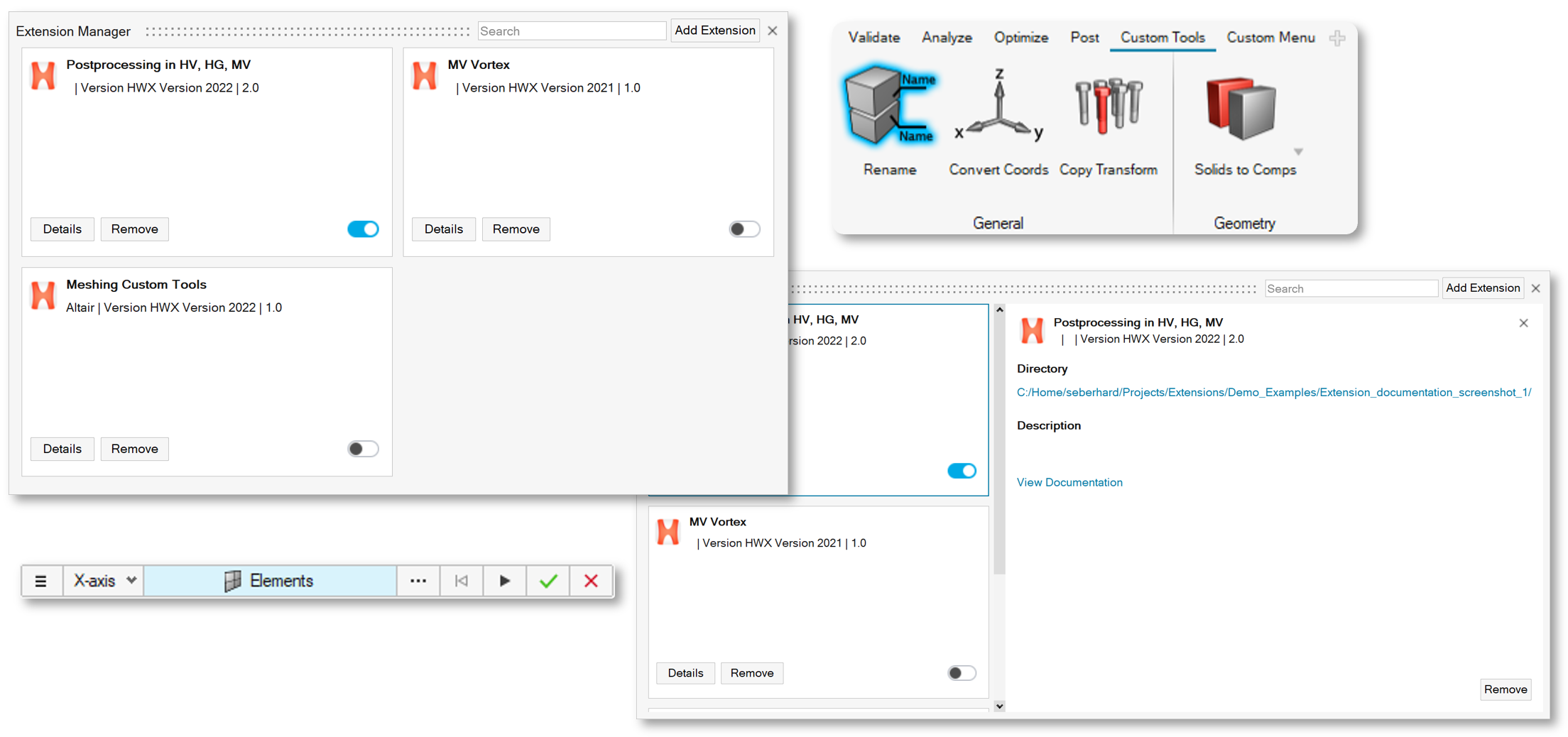Click Add Extension in lower manager
Screen dimensions: 1568x737
tap(1483, 288)
